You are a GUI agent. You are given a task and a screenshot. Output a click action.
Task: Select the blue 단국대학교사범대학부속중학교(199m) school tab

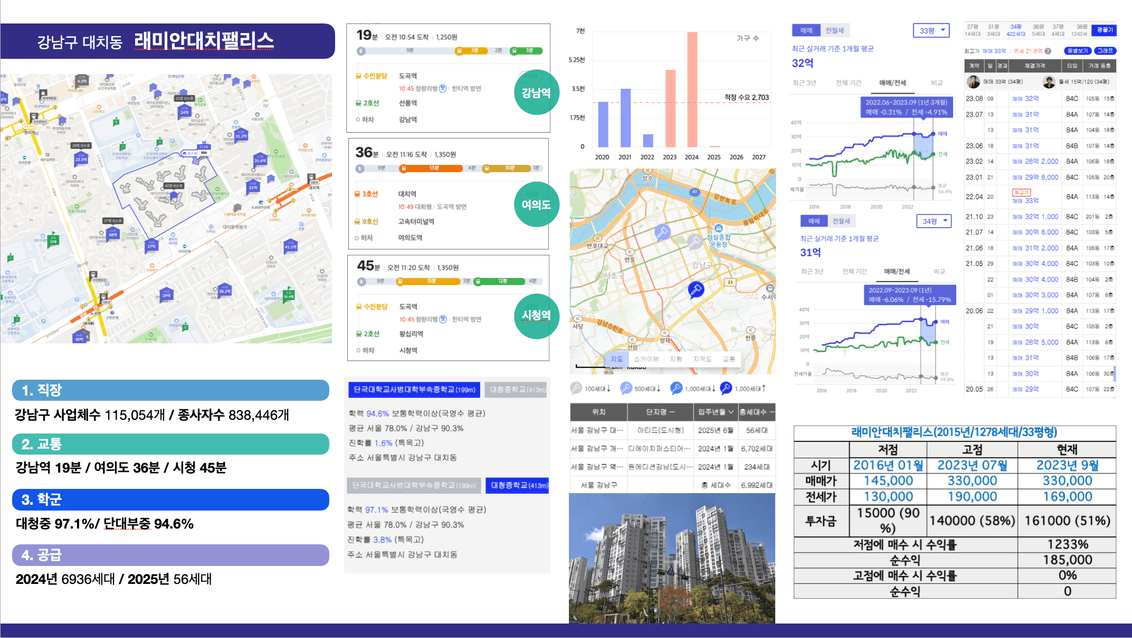pyautogui.click(x=414, y=390)
